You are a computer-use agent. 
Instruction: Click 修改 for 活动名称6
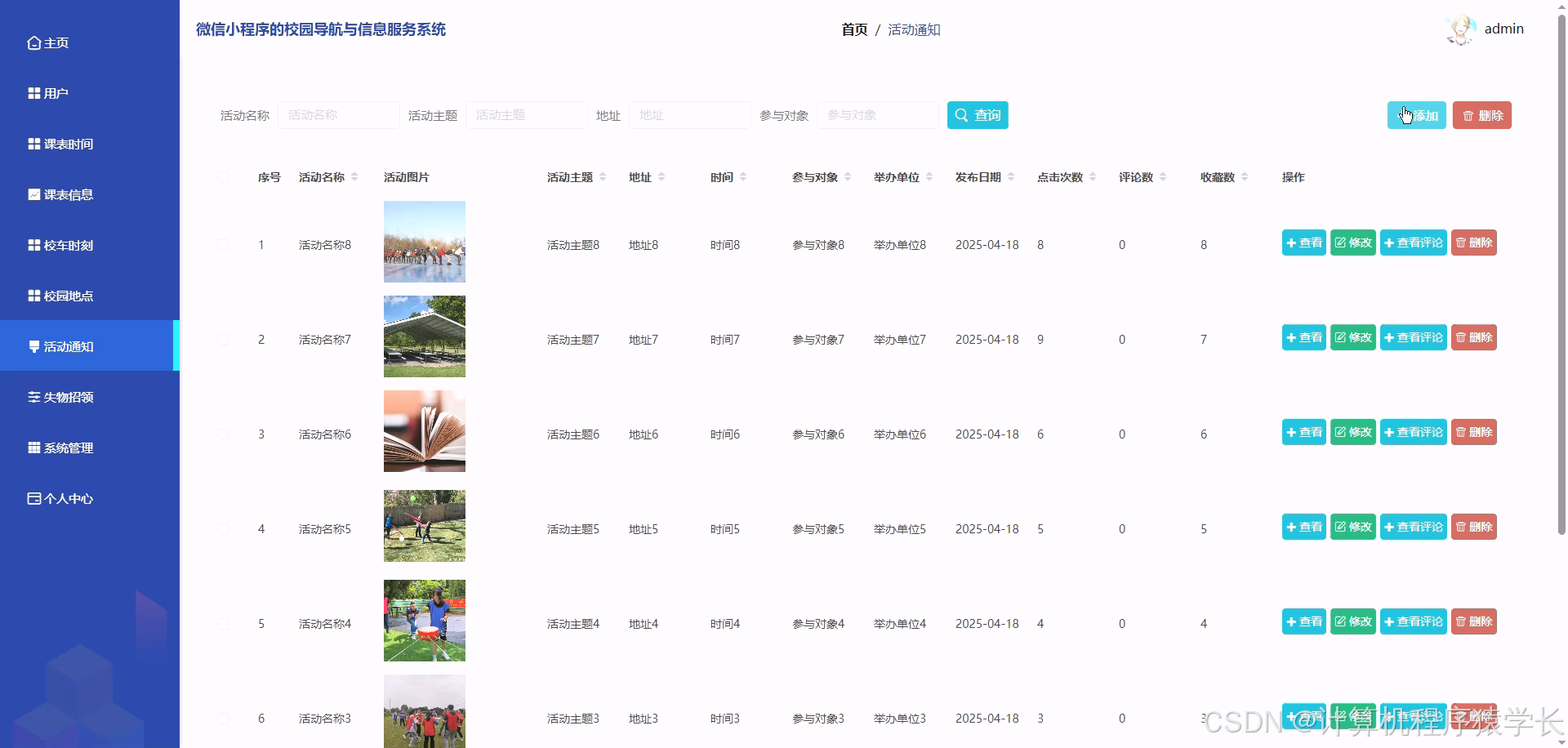[1353, 432]
